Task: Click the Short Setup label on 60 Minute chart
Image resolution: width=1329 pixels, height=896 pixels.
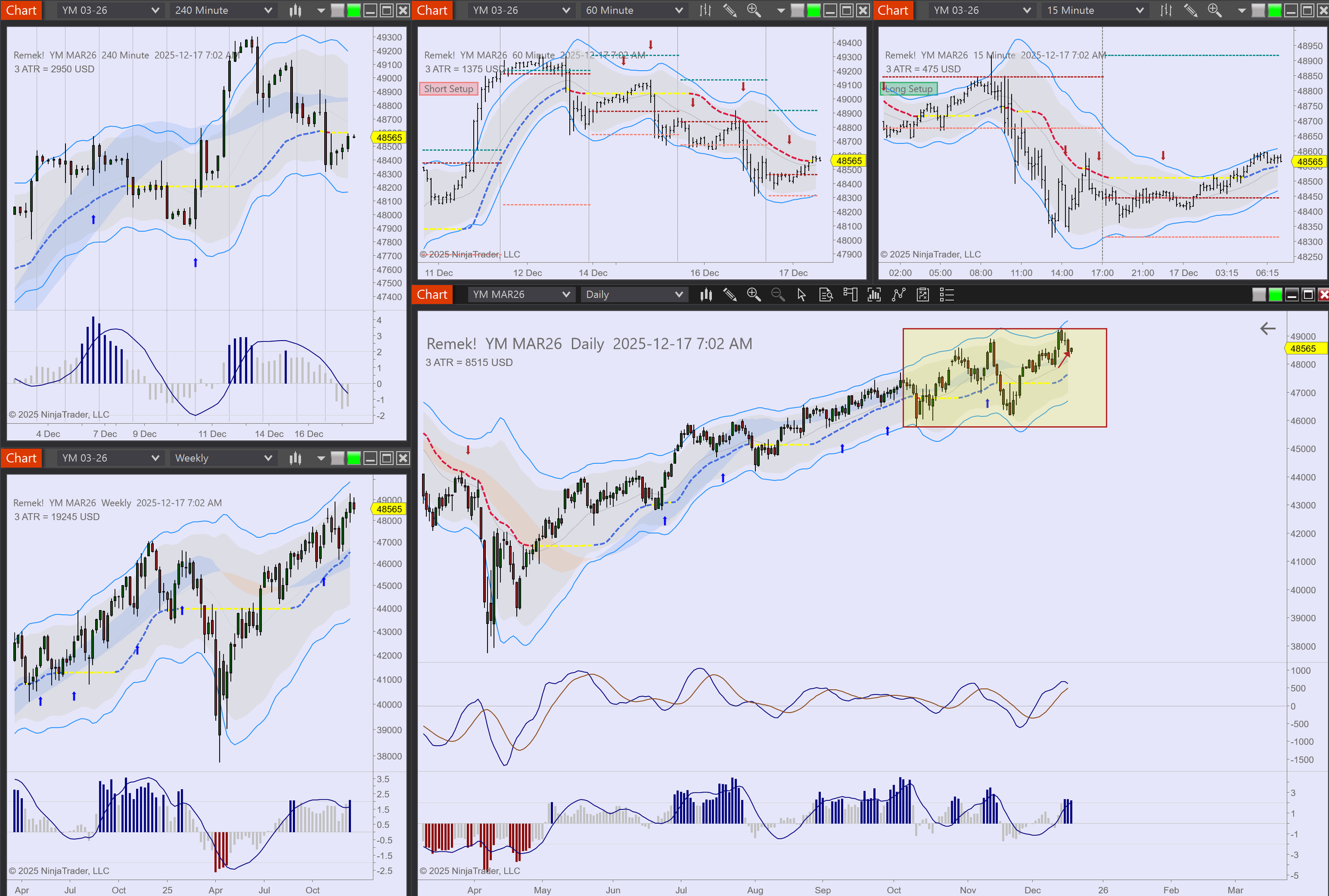Action: click(x=449, y=89)
